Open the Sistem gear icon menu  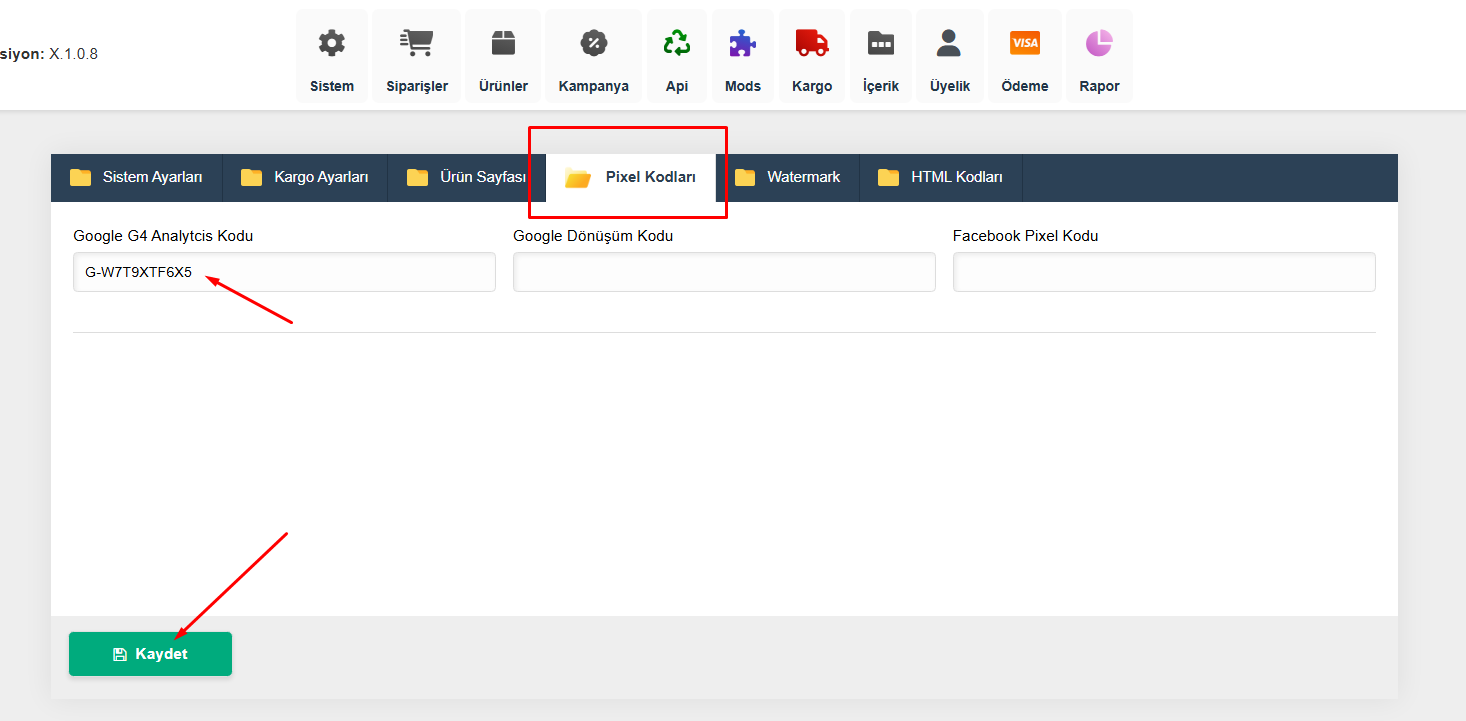point(331,44)
